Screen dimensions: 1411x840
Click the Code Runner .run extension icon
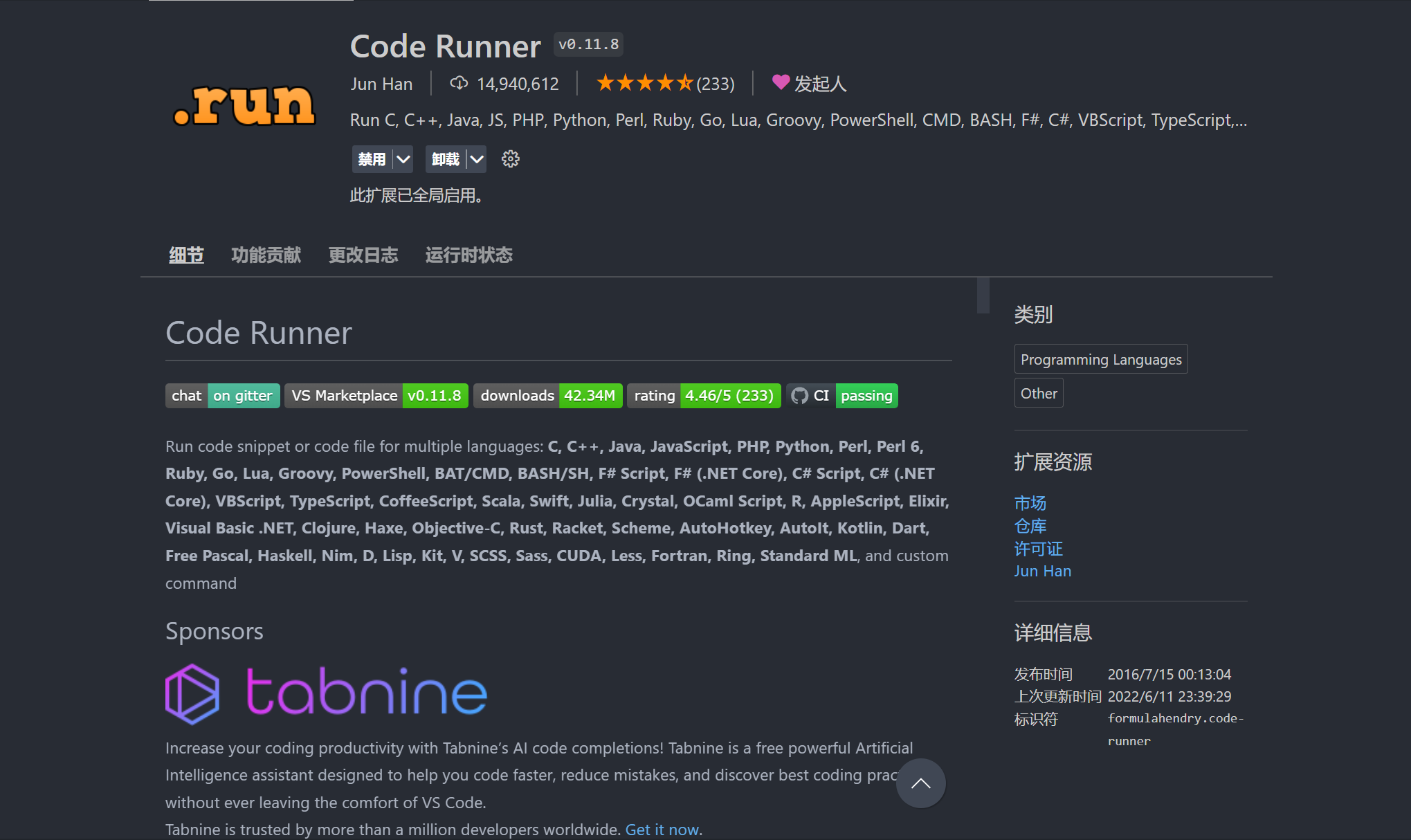[x=244, y=105]
